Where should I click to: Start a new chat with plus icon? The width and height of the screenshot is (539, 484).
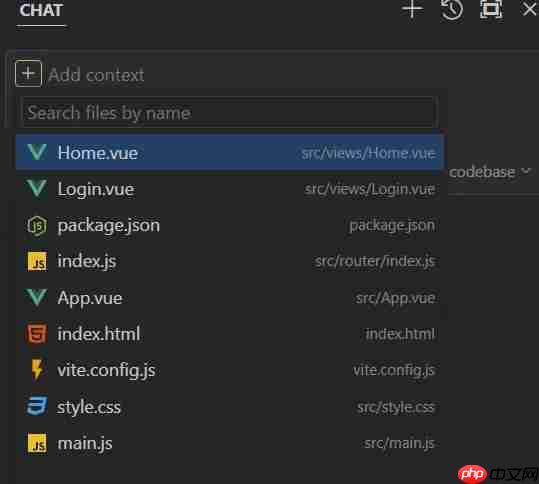pyautogui.click(x=412, y=9)
